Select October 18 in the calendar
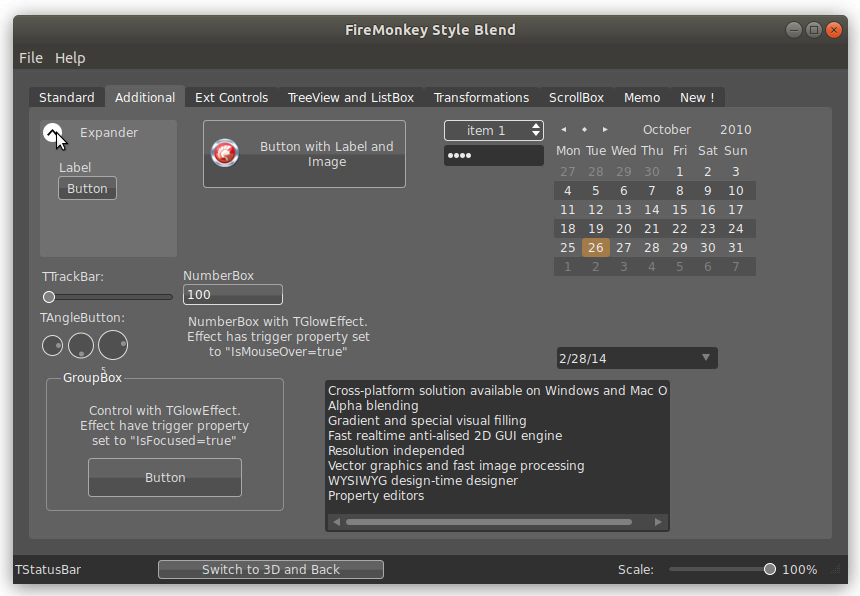Screen dimensions: 860x596 568,229
